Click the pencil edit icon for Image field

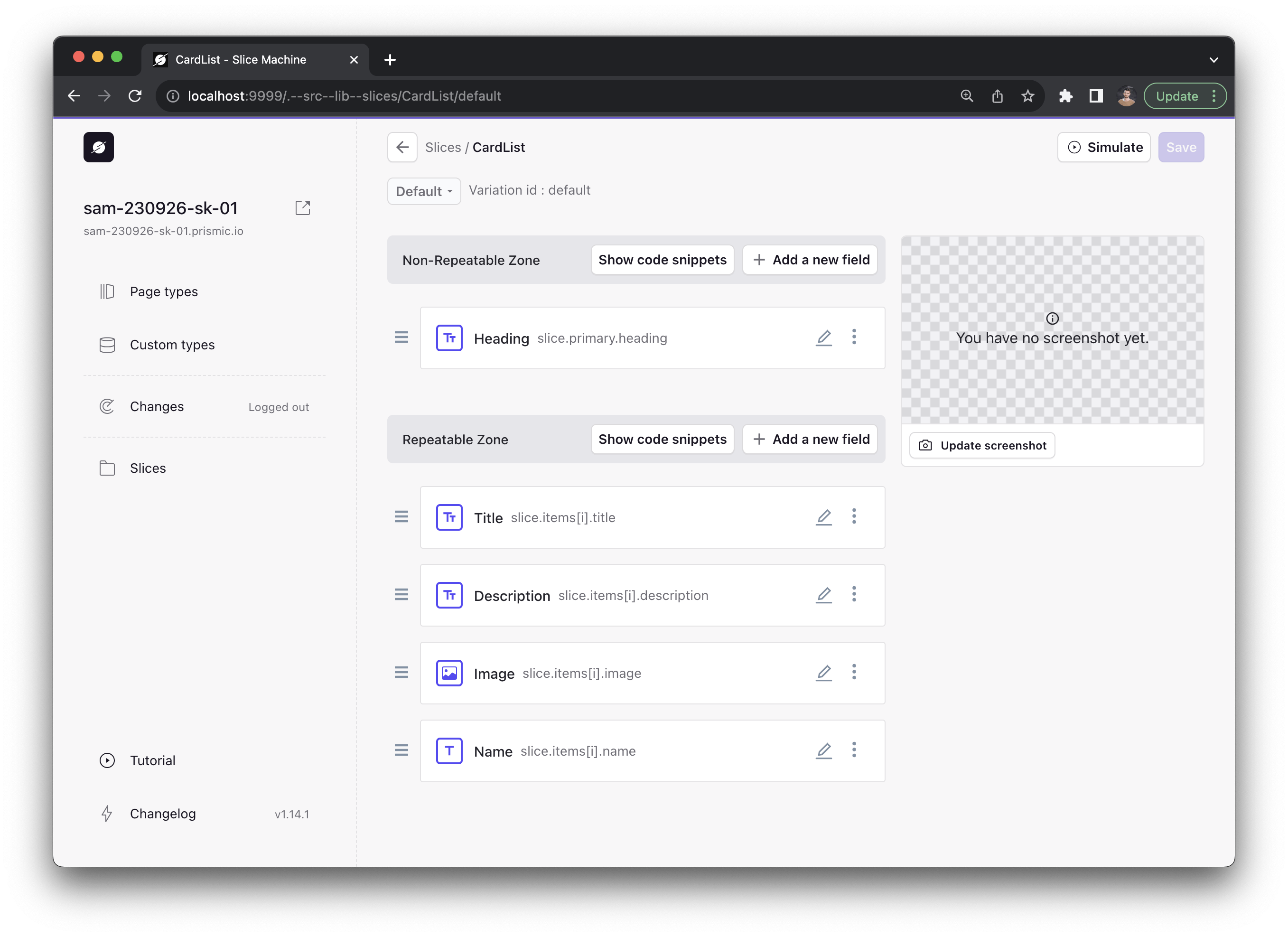coord(823,673)
